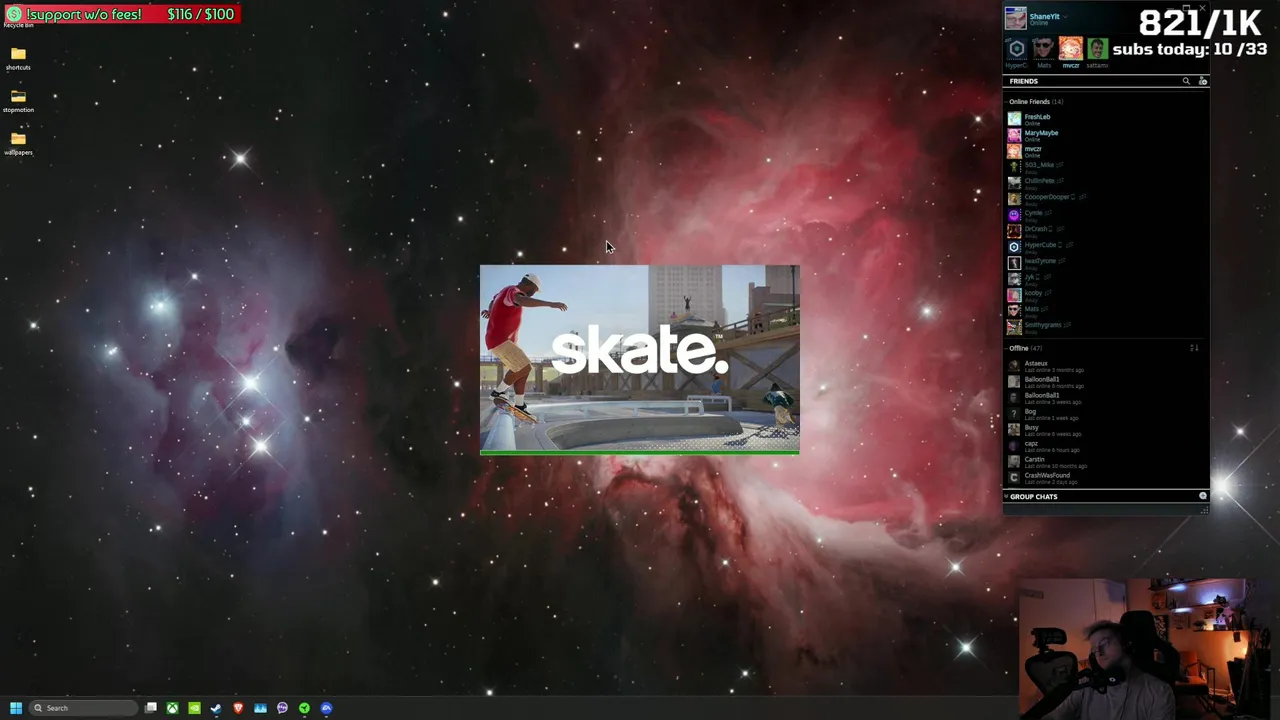
Task: Click the skate. splash screen image
Action: [639, 359]
